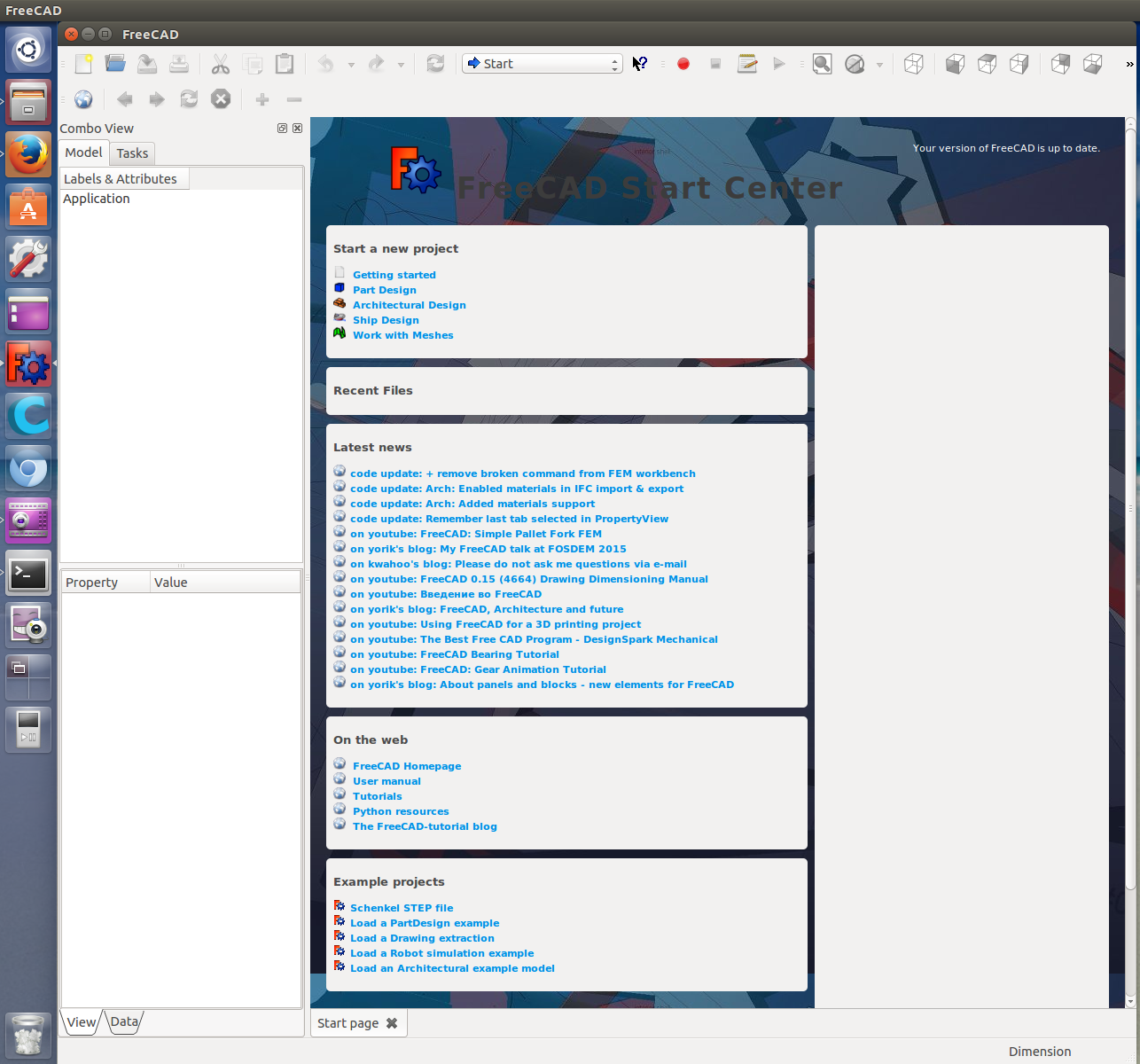Image resolution: width=1140 pixels, height=1064 pixels.
Task: Click Load a Robot simulation example
Action: pos(441,953)
